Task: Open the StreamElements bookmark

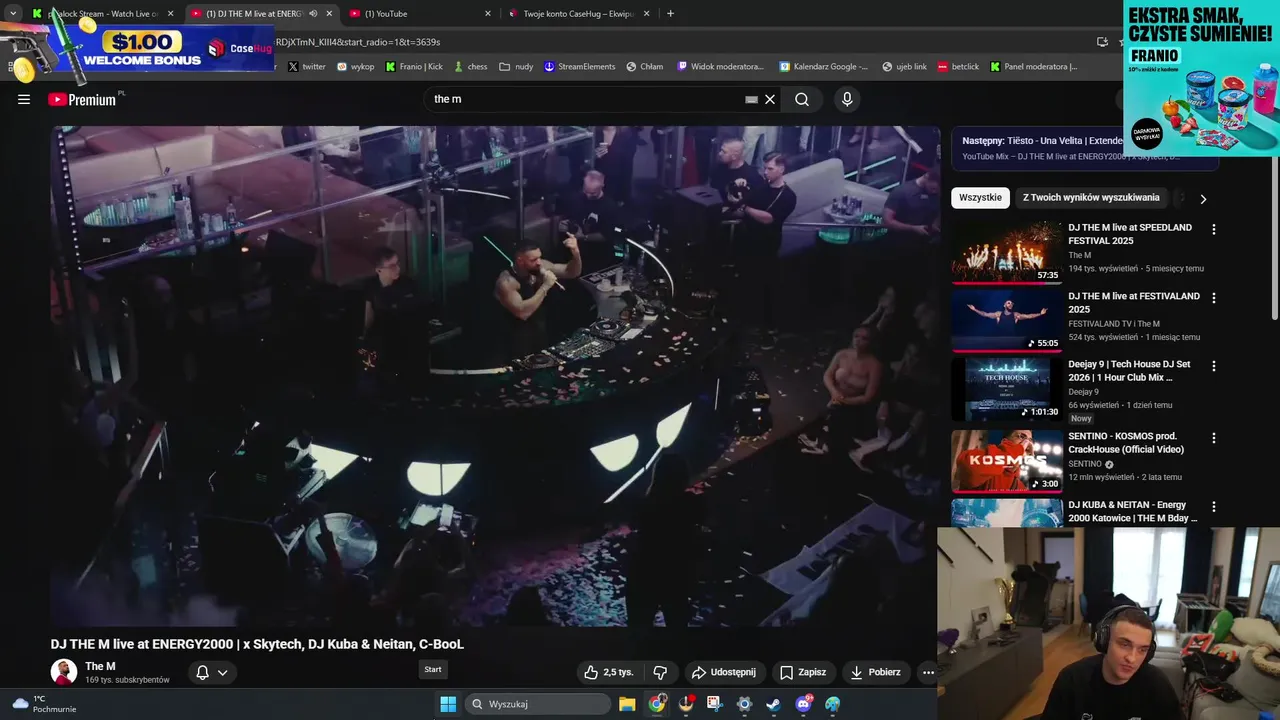Action: coord(579,67)
